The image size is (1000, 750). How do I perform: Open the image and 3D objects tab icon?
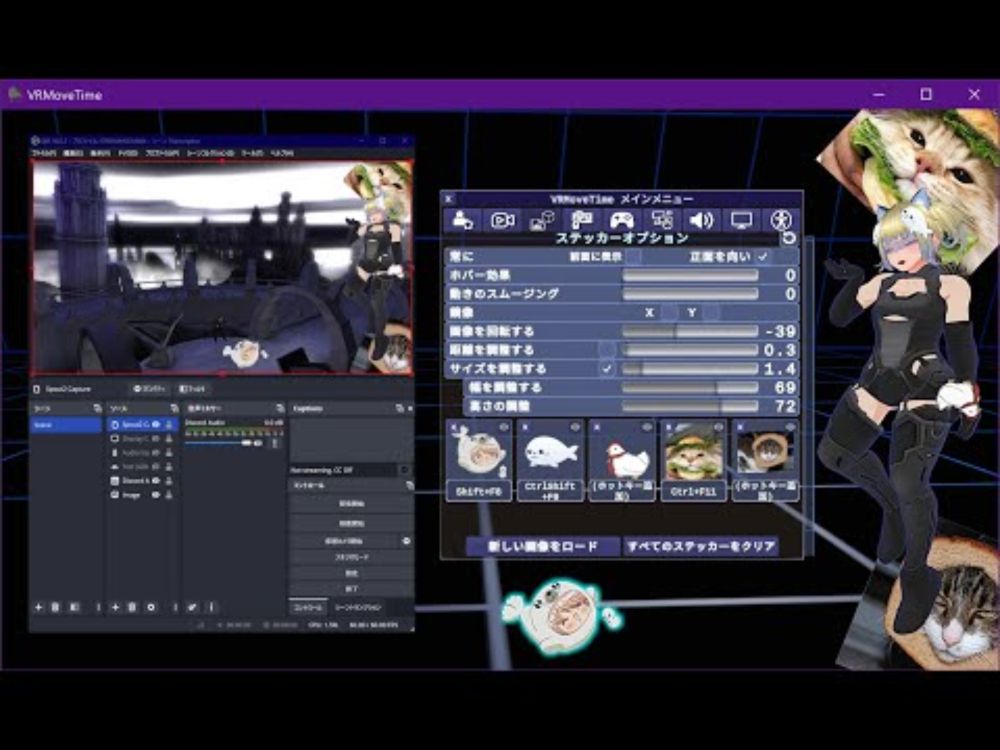click(x=541, y=220)
